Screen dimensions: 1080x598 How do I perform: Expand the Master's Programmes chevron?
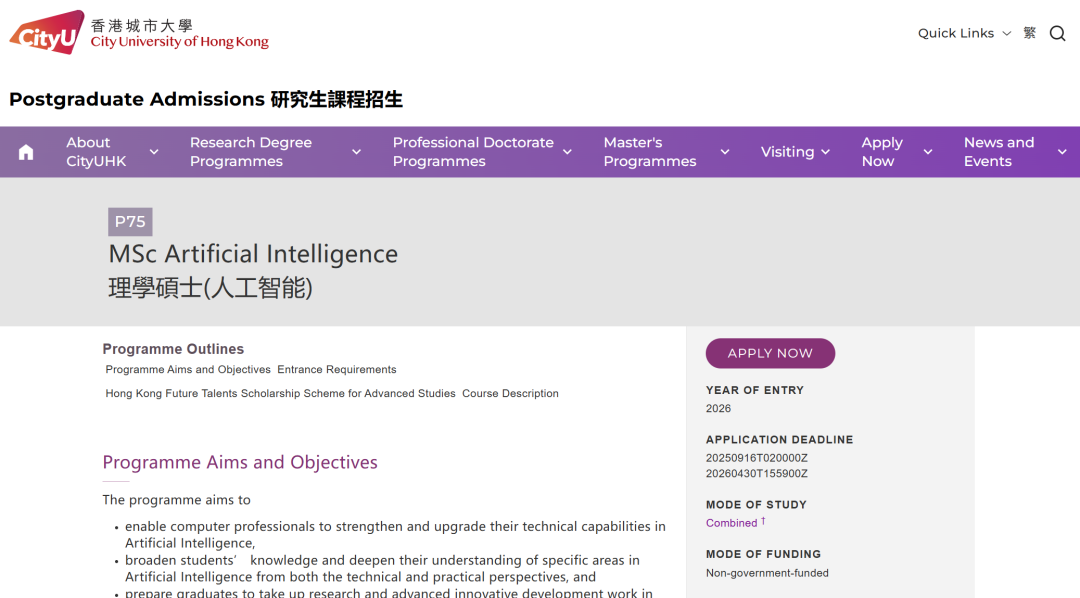coord(725,152)
